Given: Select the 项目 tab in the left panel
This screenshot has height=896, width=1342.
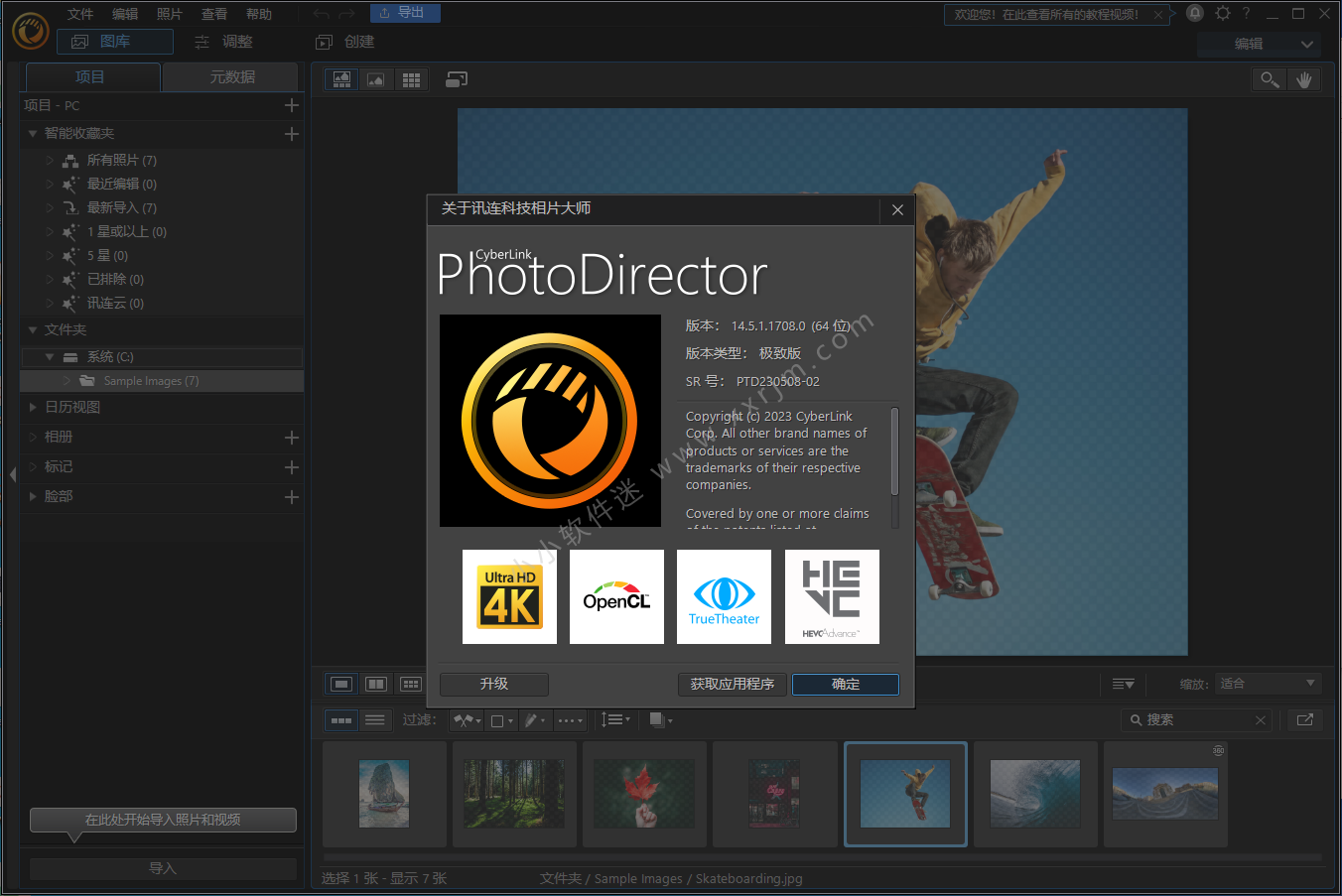Looking at the screenshot, I should pos(92,76).
